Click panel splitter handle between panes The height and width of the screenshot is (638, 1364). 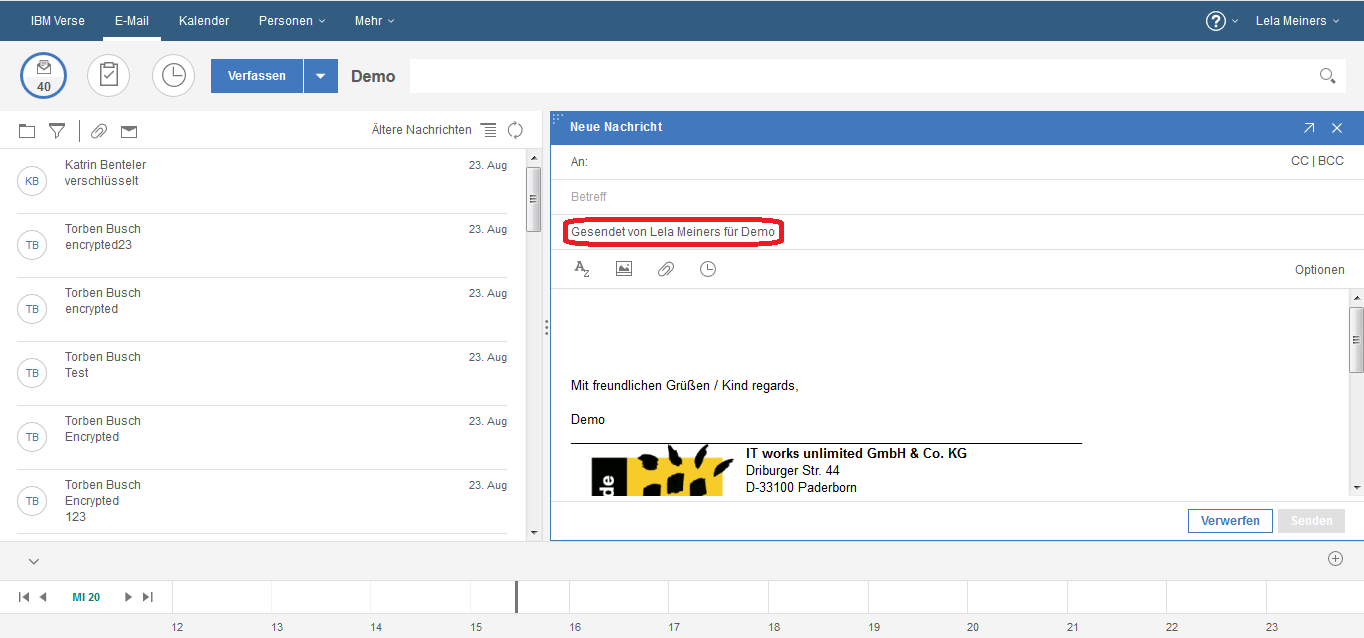pyautogui.click(x=546, y=327)
